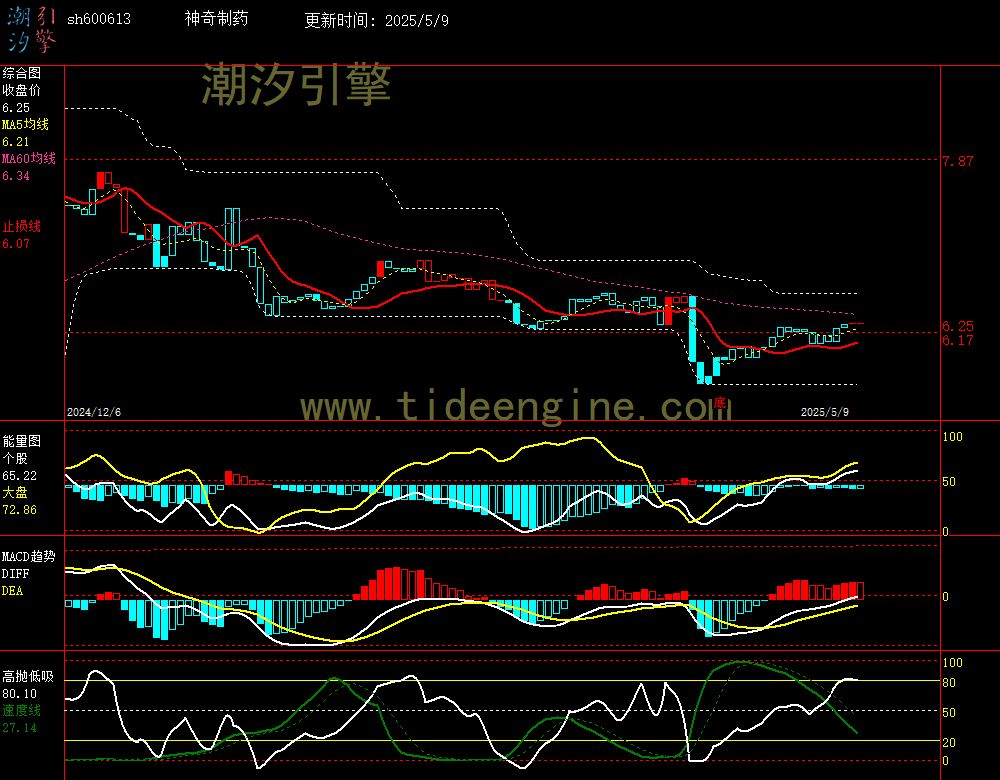Screen dimensions: 1000x780
Task: Click the 更新时间: 2025/5/9 label
Action: (x=376, y=20)
